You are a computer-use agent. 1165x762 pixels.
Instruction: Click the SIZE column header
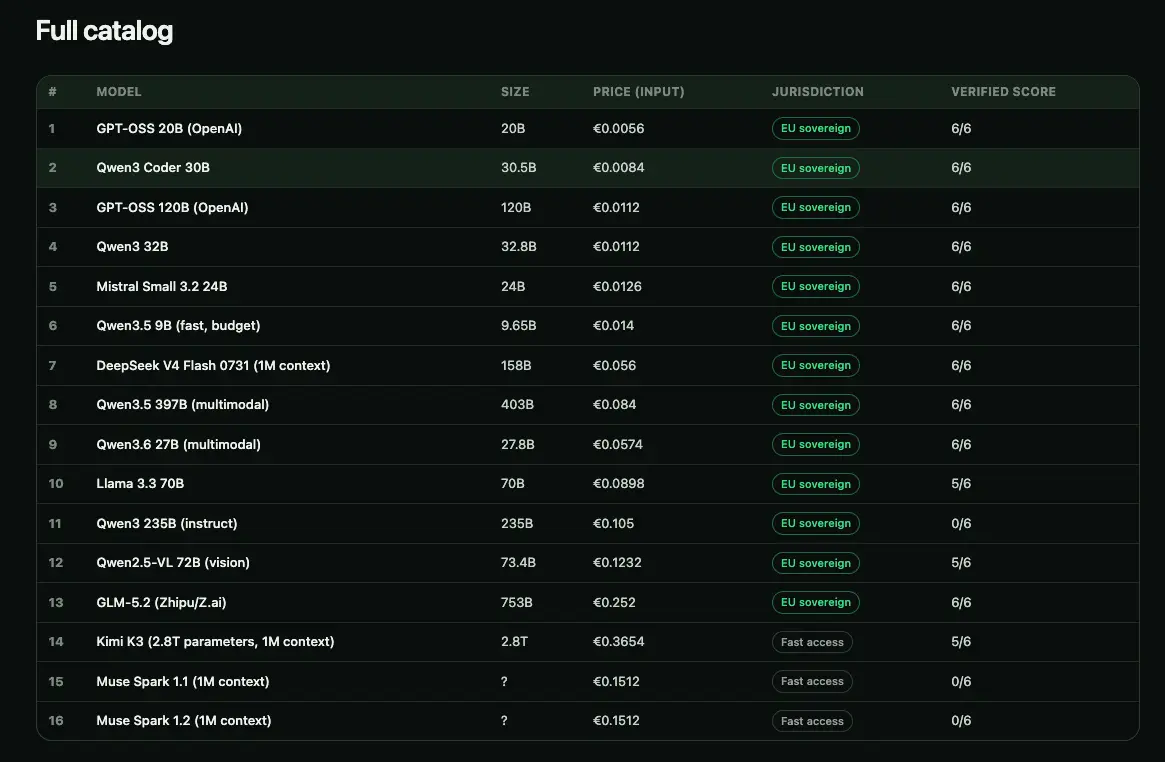coord(515,91)
